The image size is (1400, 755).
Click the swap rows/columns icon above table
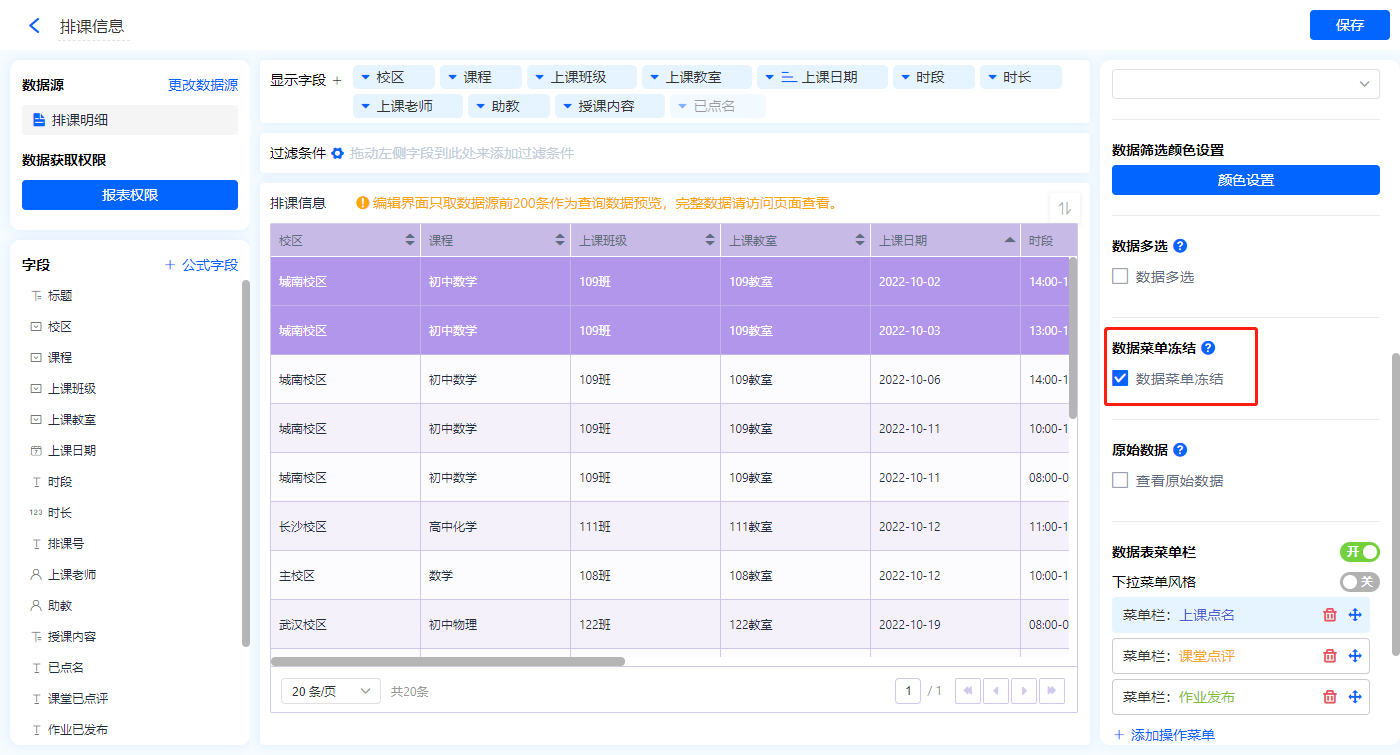[x=1065, y=208]
